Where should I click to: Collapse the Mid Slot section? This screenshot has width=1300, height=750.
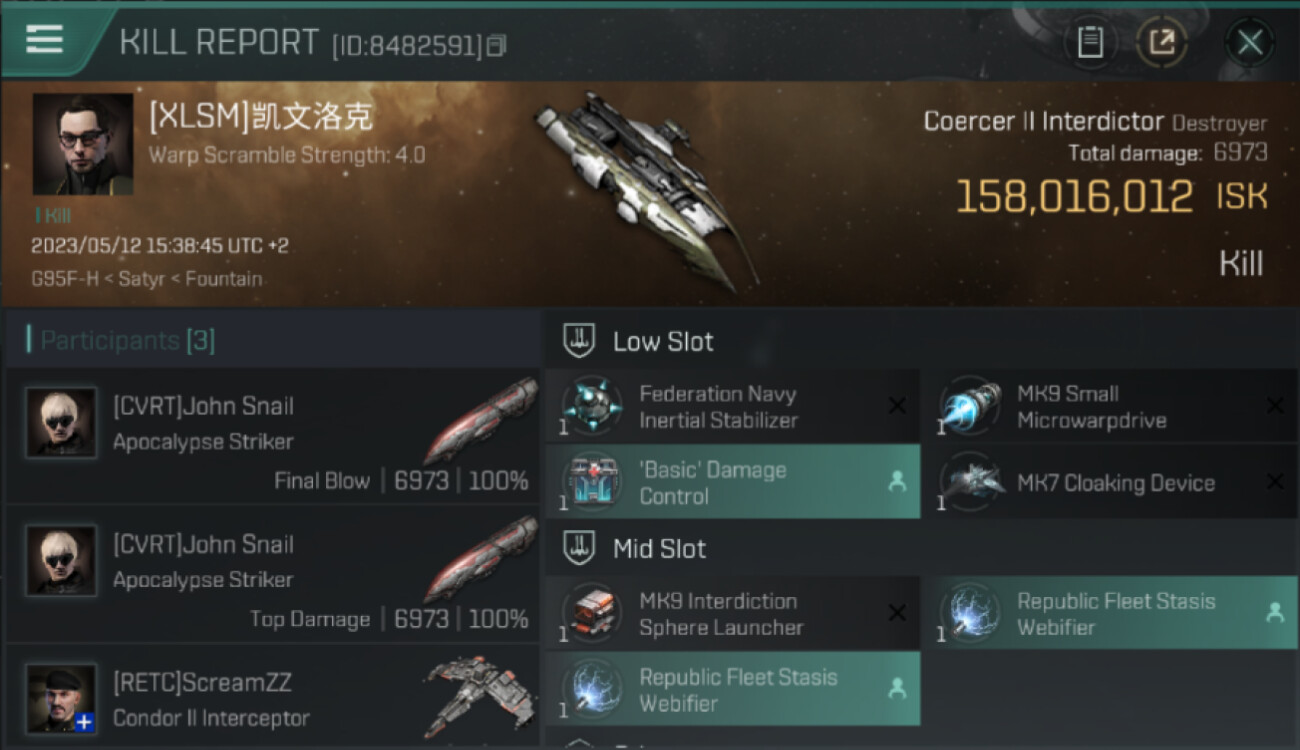[x=635, y=548]
